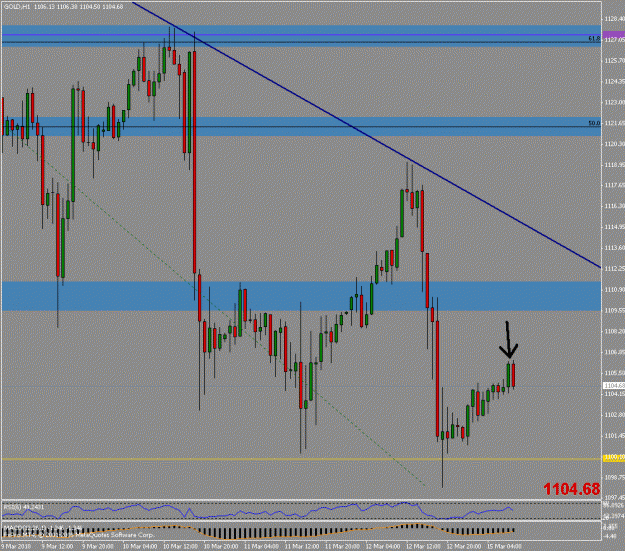Screen dimensions: 625x551
Task: Click the 12 Mar 20:00 time label
Action: (x=464, y=546)
